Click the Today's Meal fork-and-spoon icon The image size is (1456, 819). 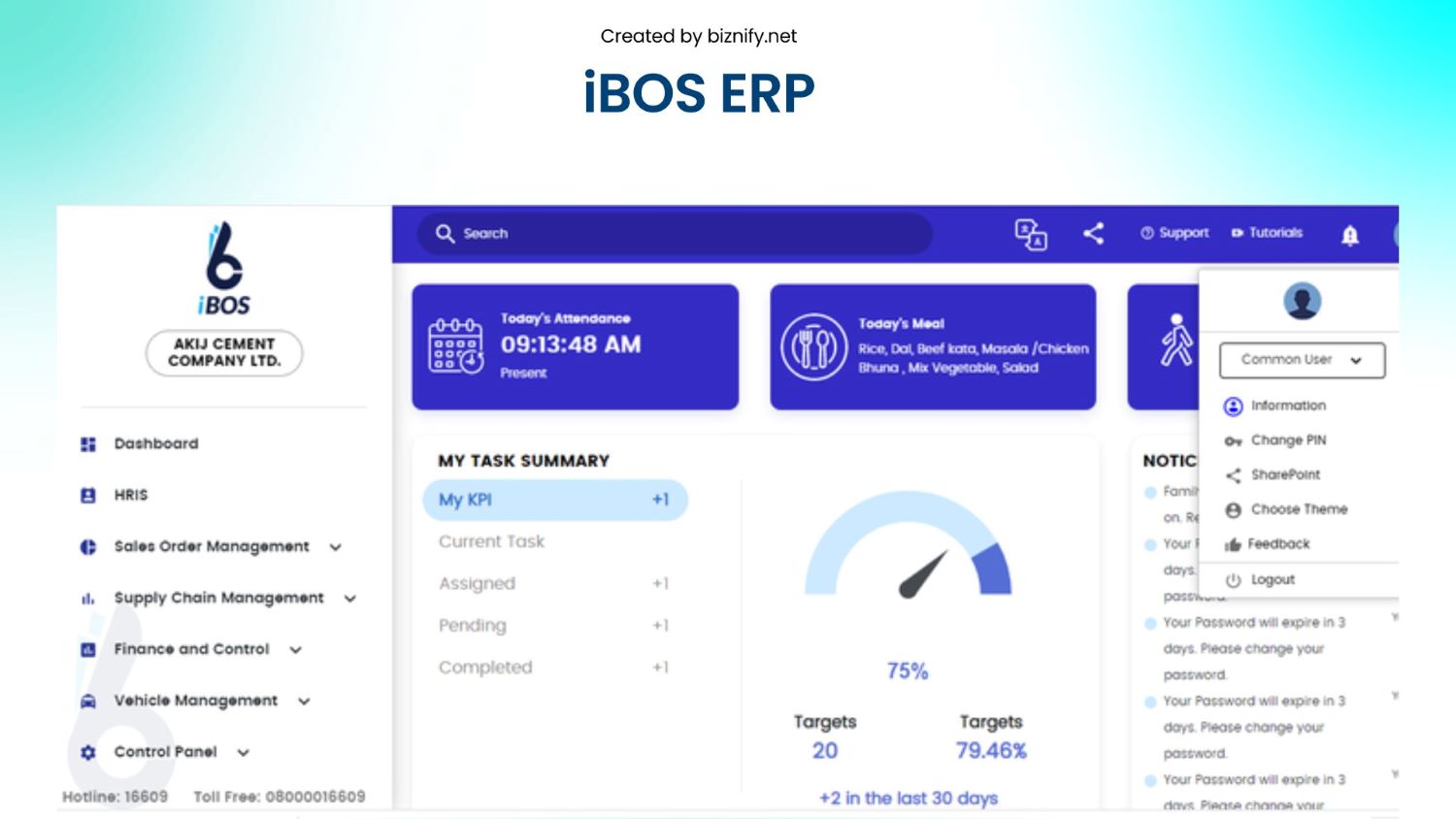[814, 346]
